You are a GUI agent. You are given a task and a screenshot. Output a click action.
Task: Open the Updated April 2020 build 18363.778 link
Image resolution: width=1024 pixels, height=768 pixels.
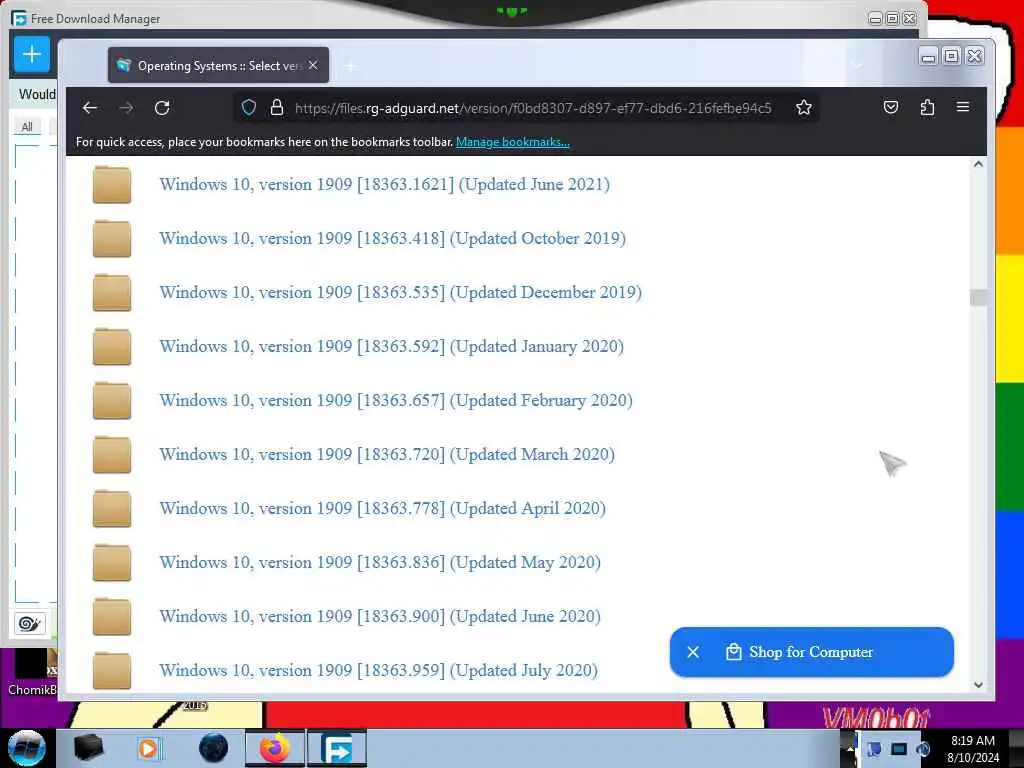pos(383,509)
